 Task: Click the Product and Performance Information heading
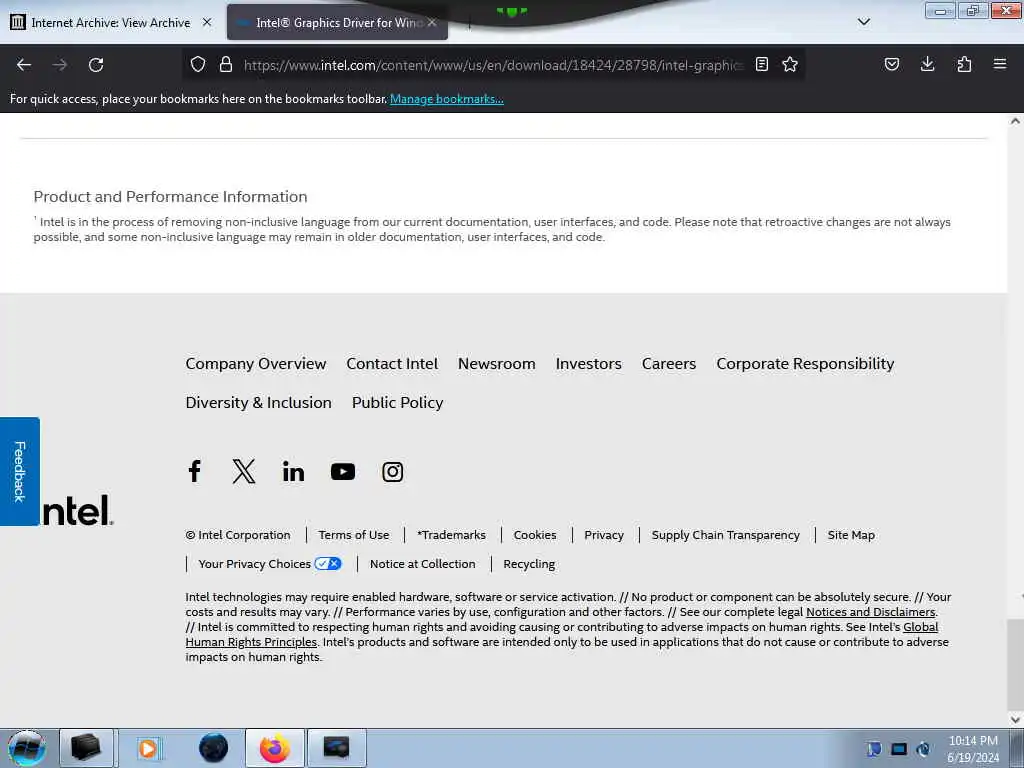pos(170,197)
